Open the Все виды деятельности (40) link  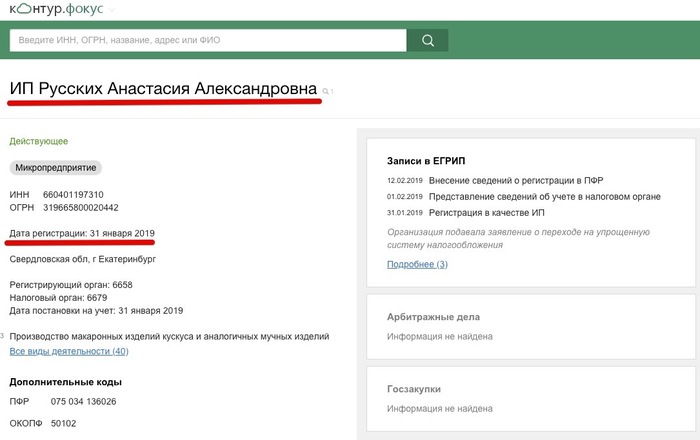(x=69, y=352)
